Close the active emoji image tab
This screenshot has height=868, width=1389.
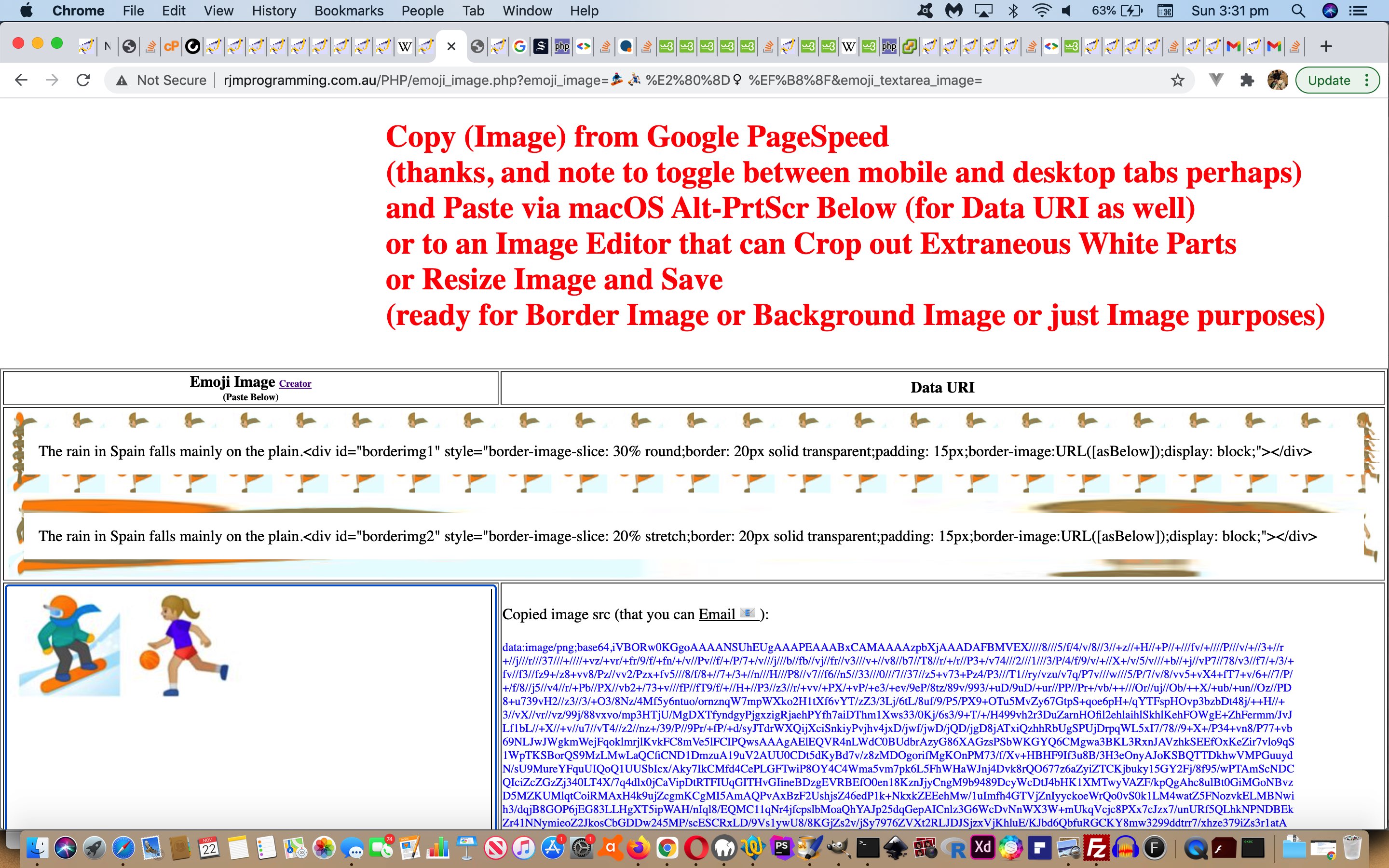click(451, 46)
